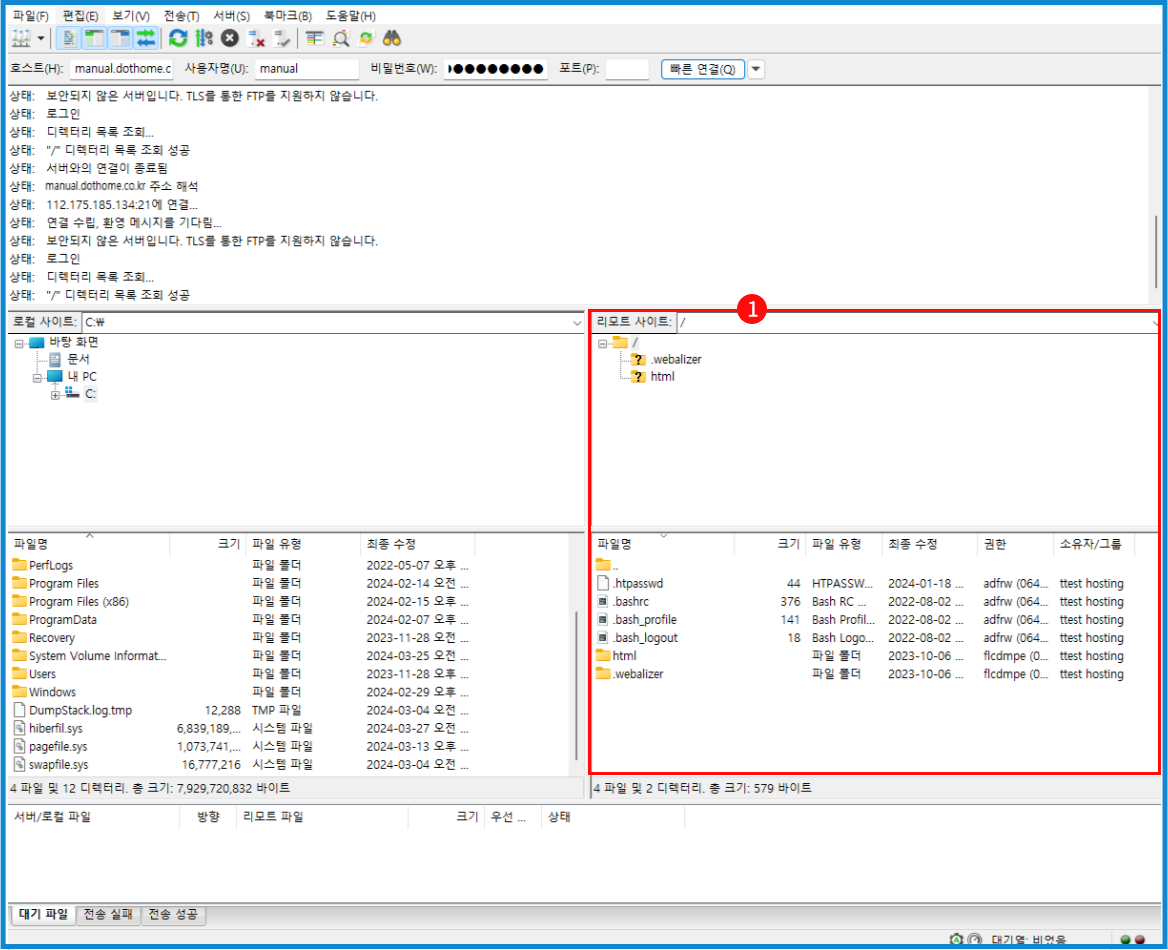Screen dimensions: 1168x950
Task: Toggle the transfer queue display
Action: pos(146,38)
